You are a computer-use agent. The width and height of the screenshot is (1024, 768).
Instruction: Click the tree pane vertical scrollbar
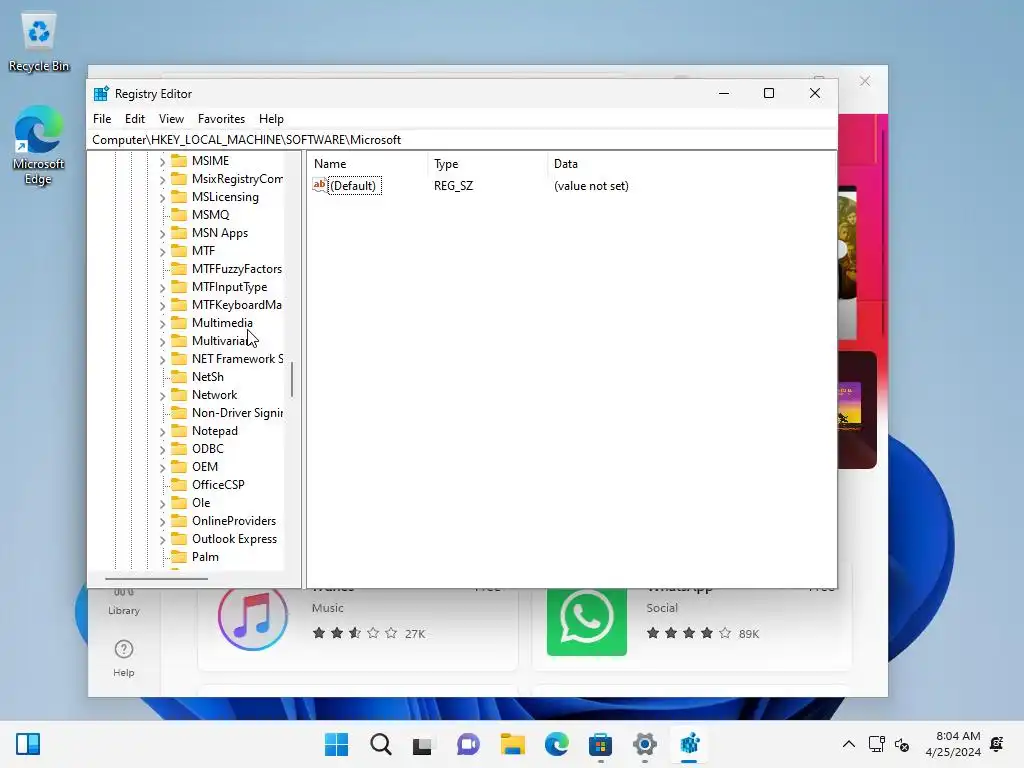pos(292,379)
